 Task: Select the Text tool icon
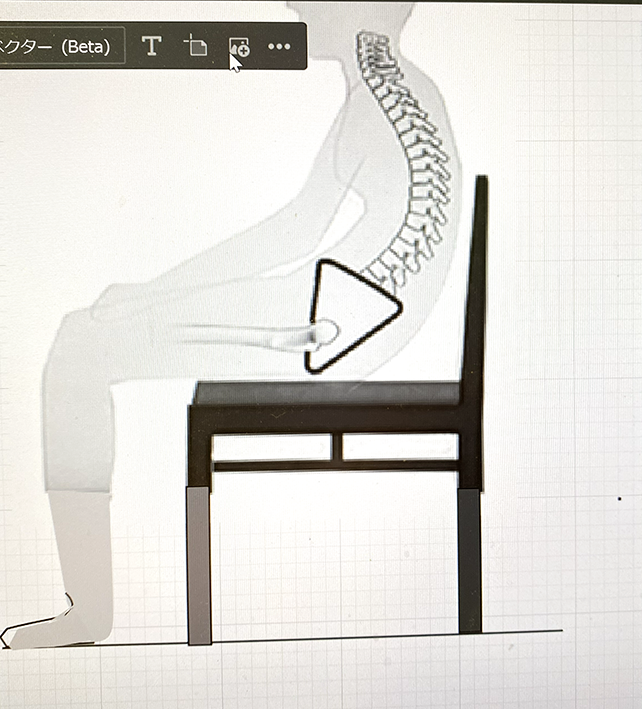tap(151, 46)
